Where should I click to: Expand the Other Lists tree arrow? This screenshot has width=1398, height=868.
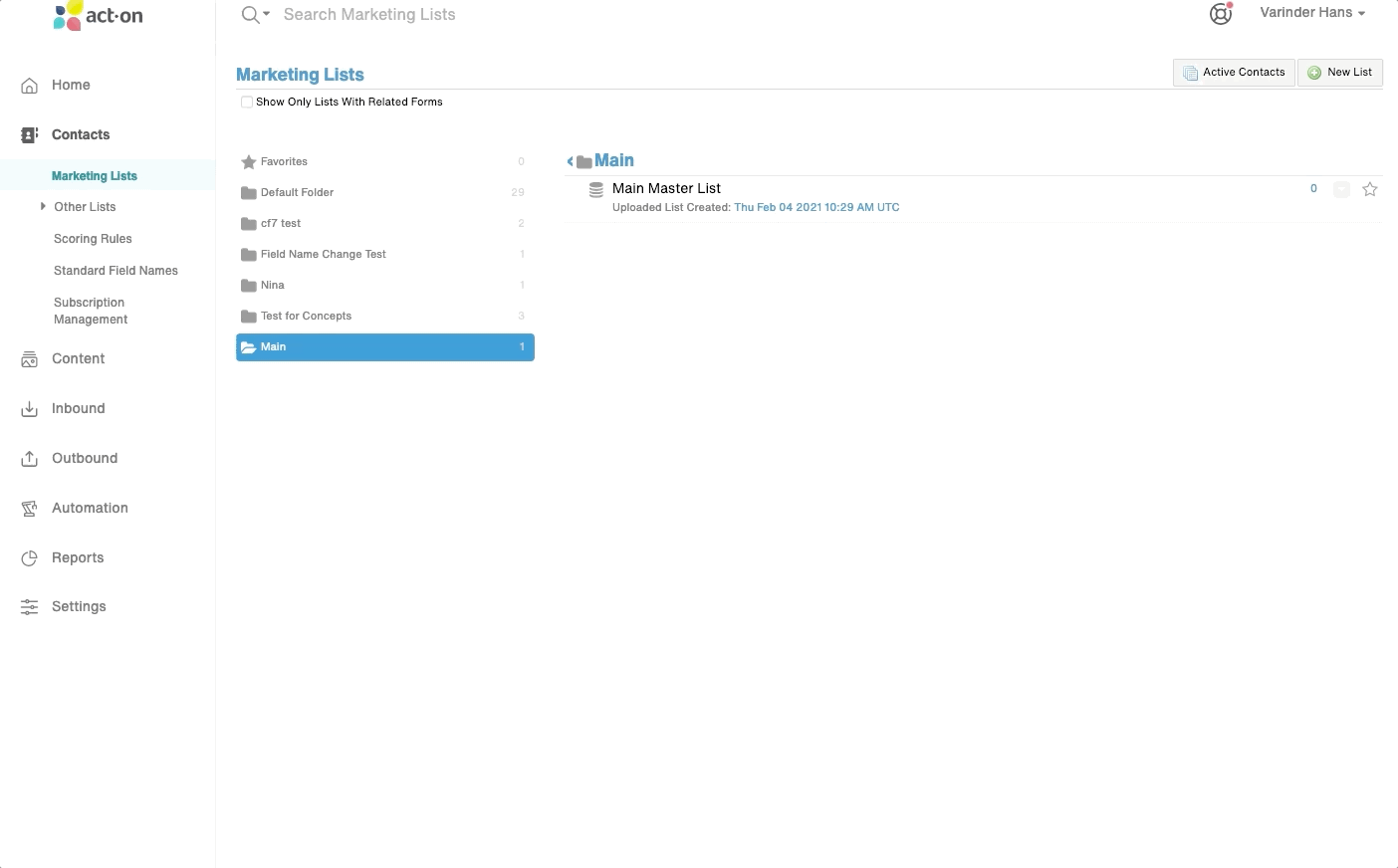pyautogui.click(x=43, y=206)
